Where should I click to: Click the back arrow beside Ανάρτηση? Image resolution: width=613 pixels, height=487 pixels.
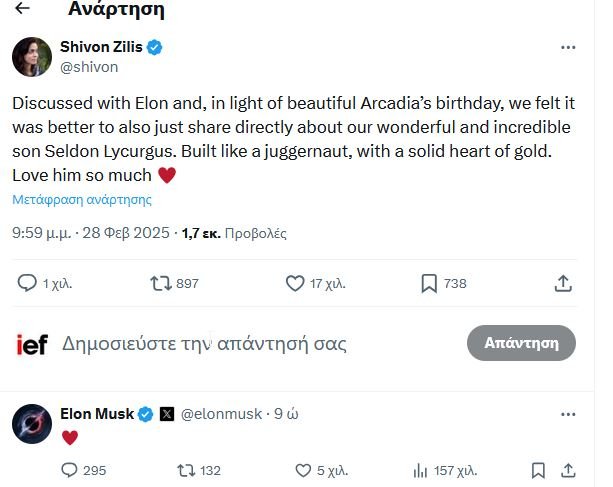[23, 10]
